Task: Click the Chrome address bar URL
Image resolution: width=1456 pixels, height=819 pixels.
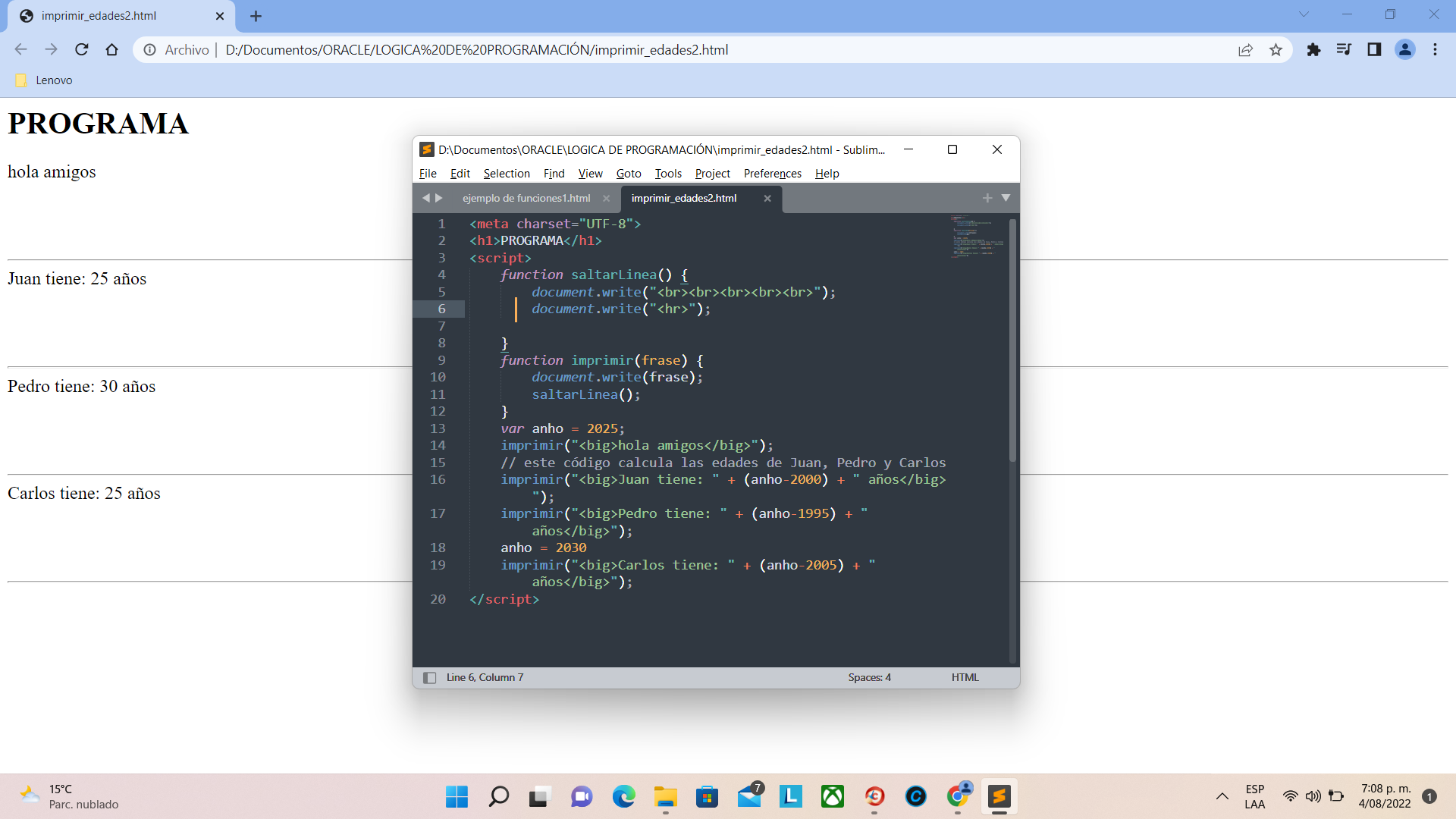Action: click(x=477, y=50)
